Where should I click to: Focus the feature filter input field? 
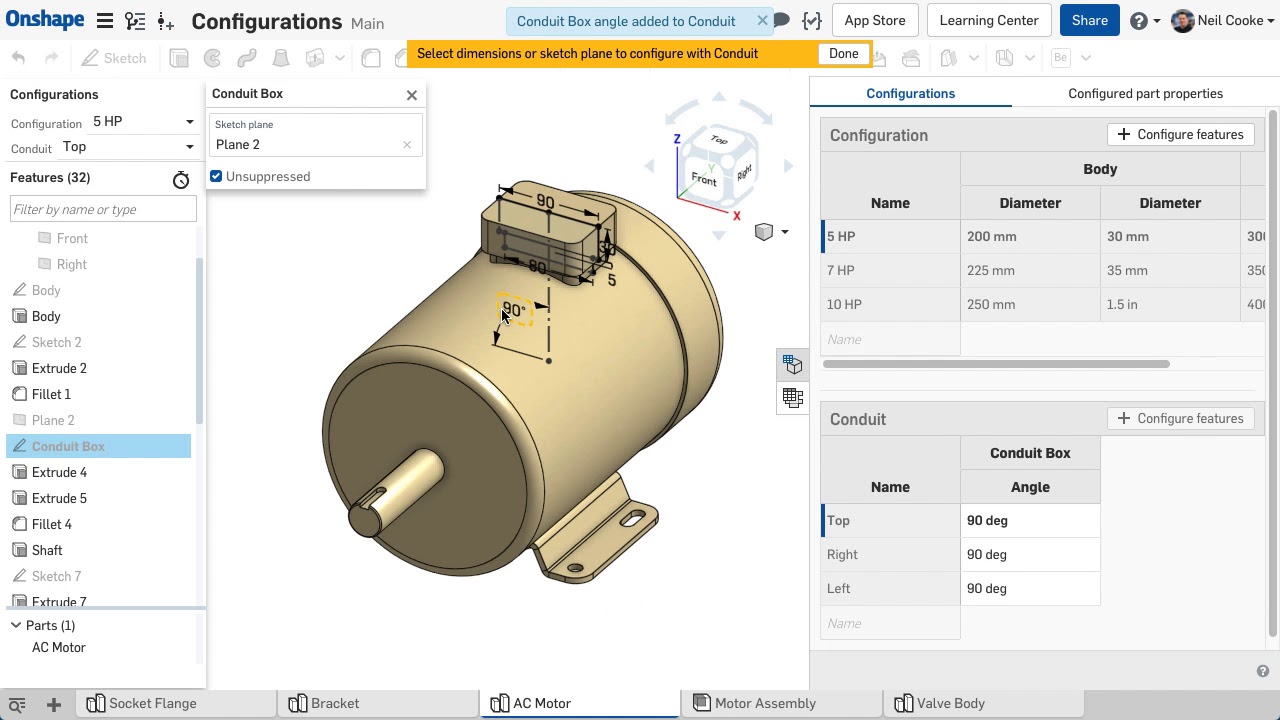[103, 209]
